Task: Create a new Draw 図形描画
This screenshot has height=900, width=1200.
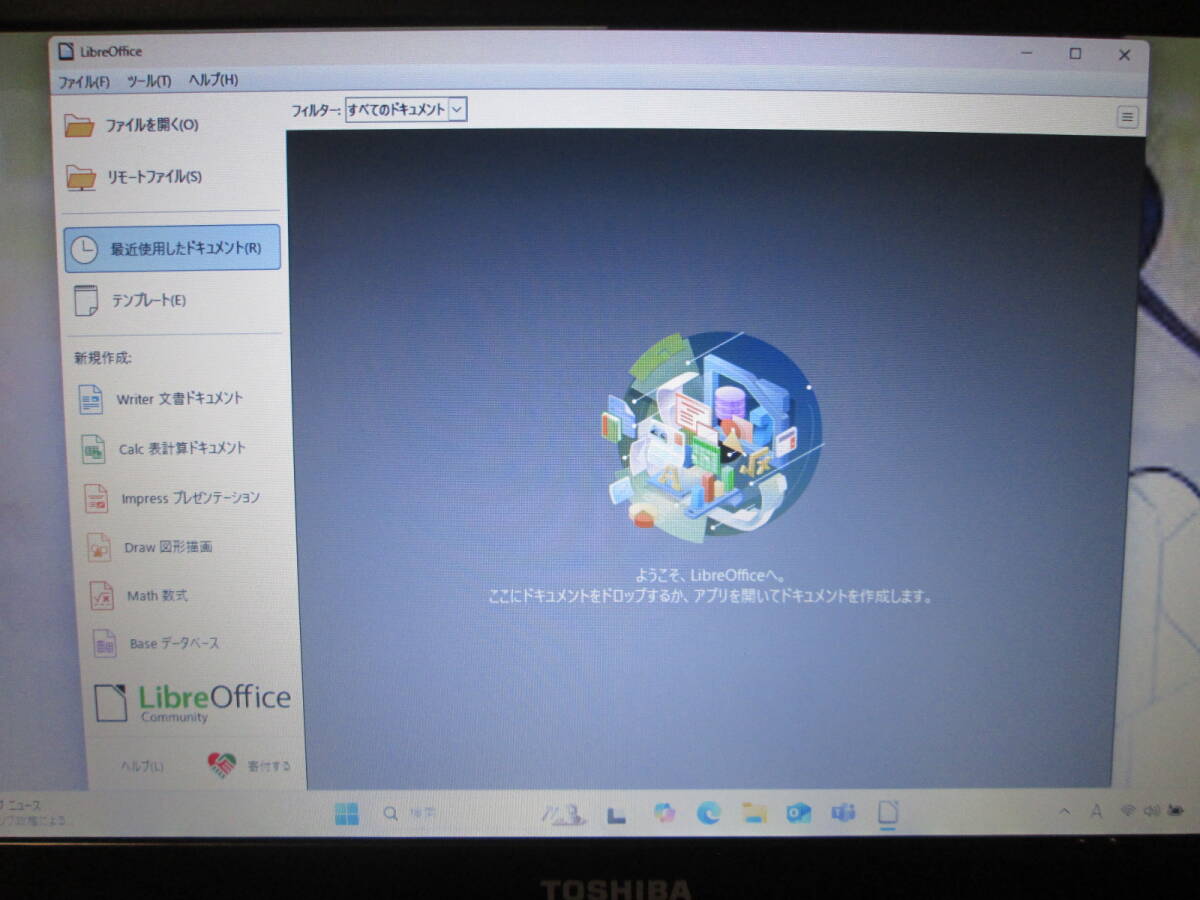Action: point(150,547)
